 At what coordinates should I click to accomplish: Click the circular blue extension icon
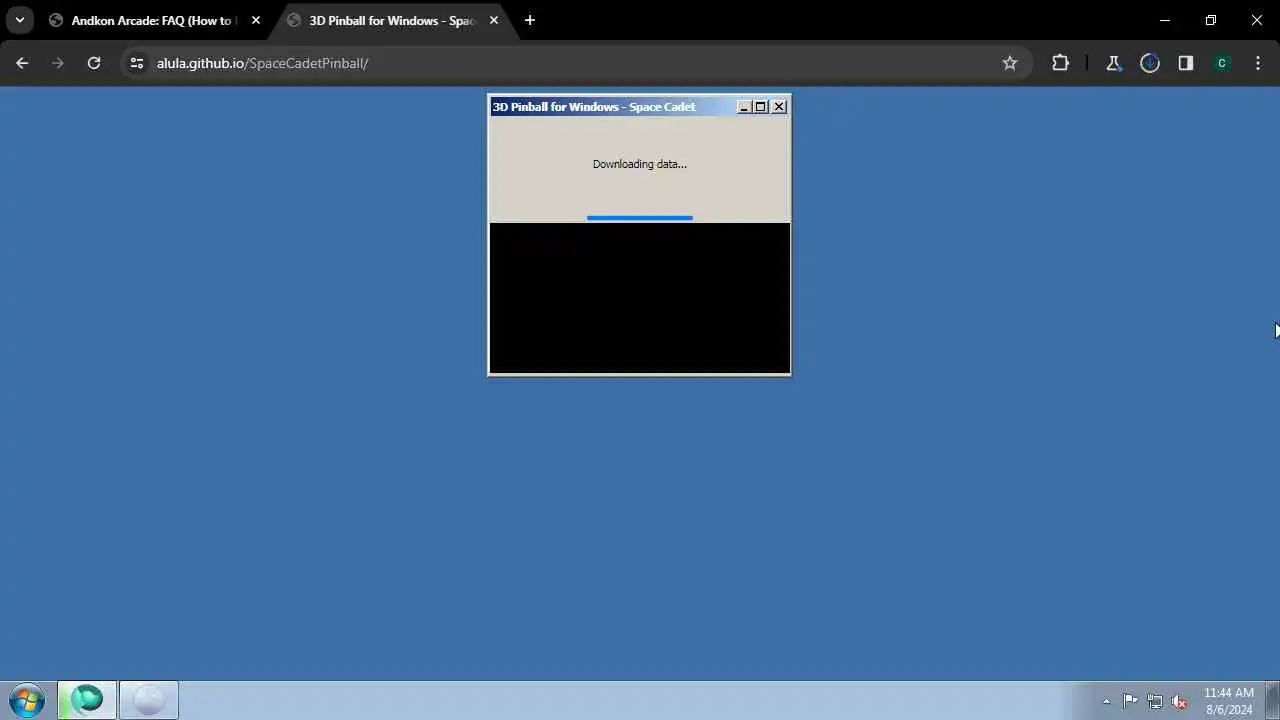[x=1150, y=63]
